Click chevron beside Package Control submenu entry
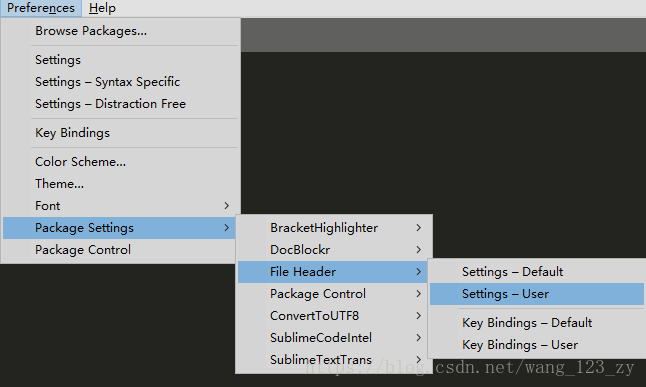This screenshot has width=646, height=387. point(419,293)
